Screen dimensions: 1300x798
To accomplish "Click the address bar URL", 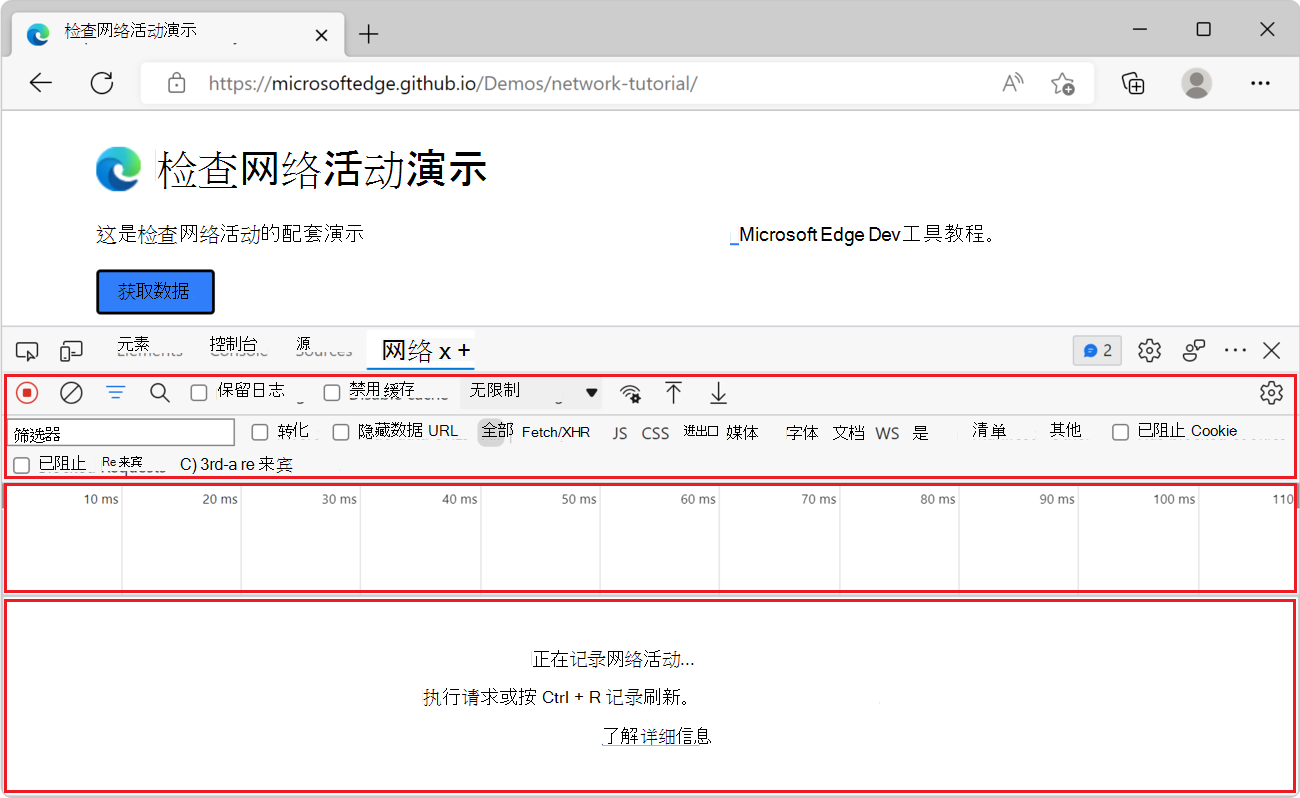I will 453,84.
